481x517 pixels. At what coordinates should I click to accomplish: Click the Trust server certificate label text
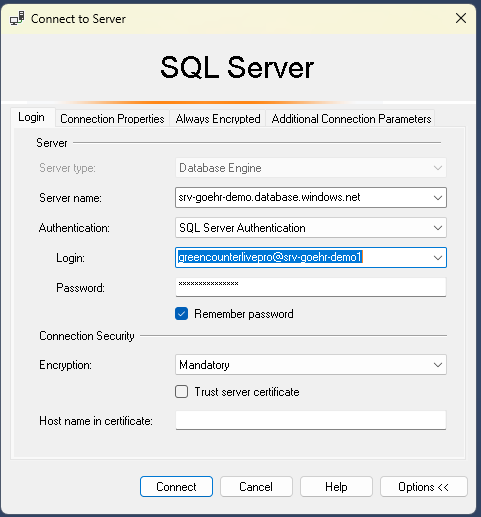click(247, 392)
